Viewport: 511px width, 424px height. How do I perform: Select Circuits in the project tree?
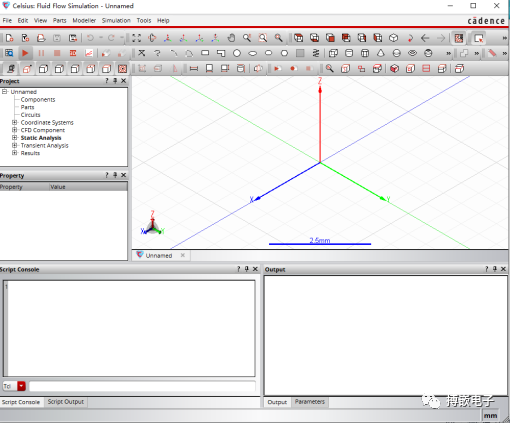click(30, 115)
